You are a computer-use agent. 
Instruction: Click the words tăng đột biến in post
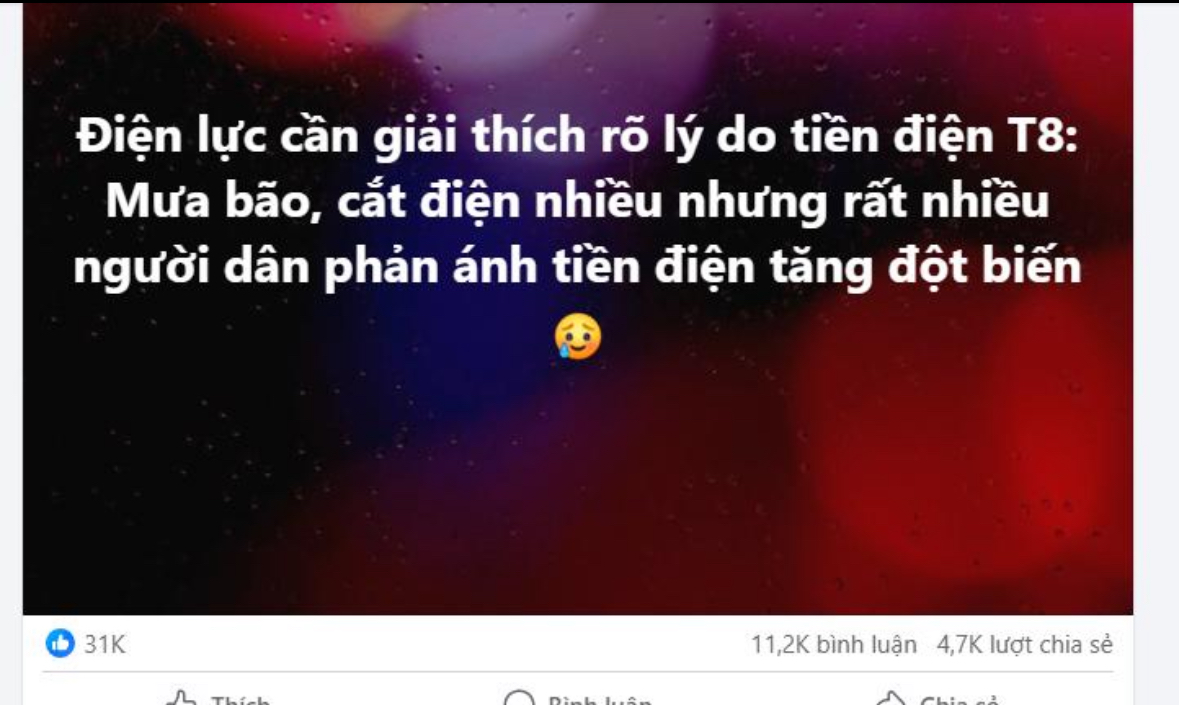pyautogui.click(x=917, y=268)
